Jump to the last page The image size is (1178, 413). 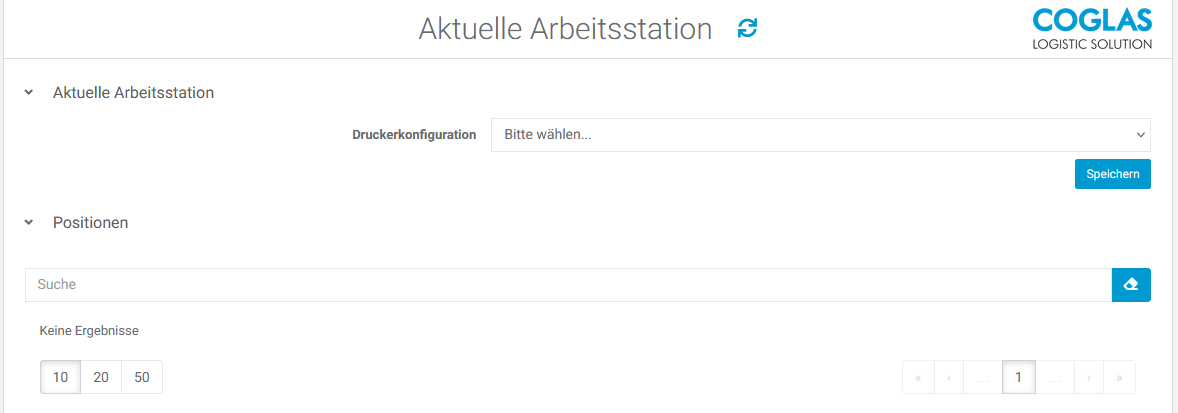point(1119,377)
